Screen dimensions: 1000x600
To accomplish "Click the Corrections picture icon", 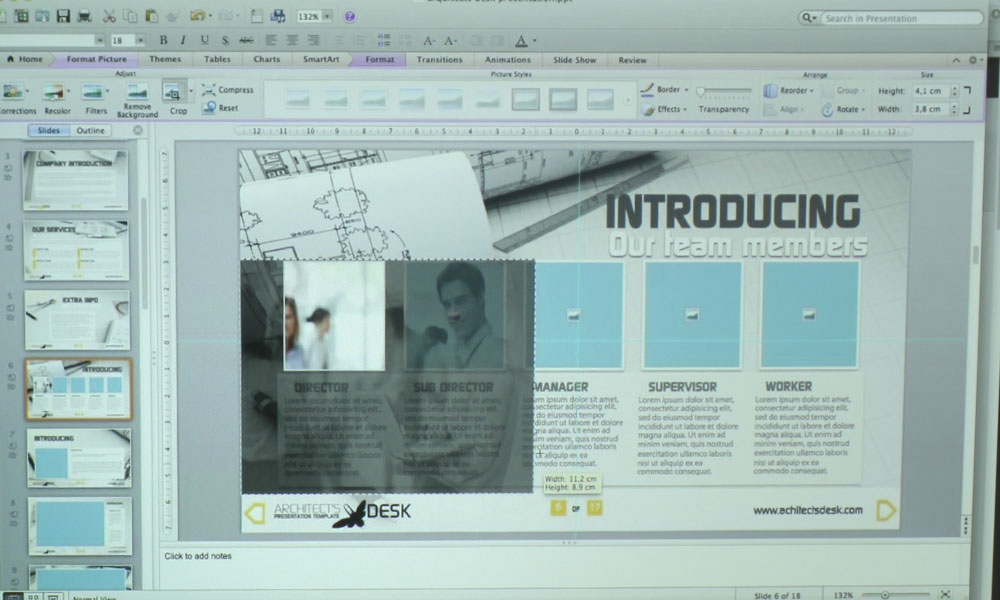I will [x=13, y=92].
